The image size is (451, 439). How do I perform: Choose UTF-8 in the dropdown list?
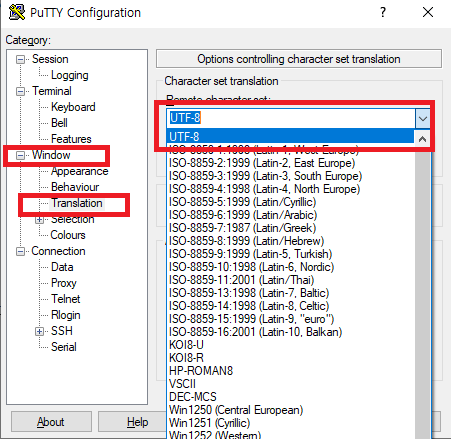pyautogui.click(x=290, y=137)
